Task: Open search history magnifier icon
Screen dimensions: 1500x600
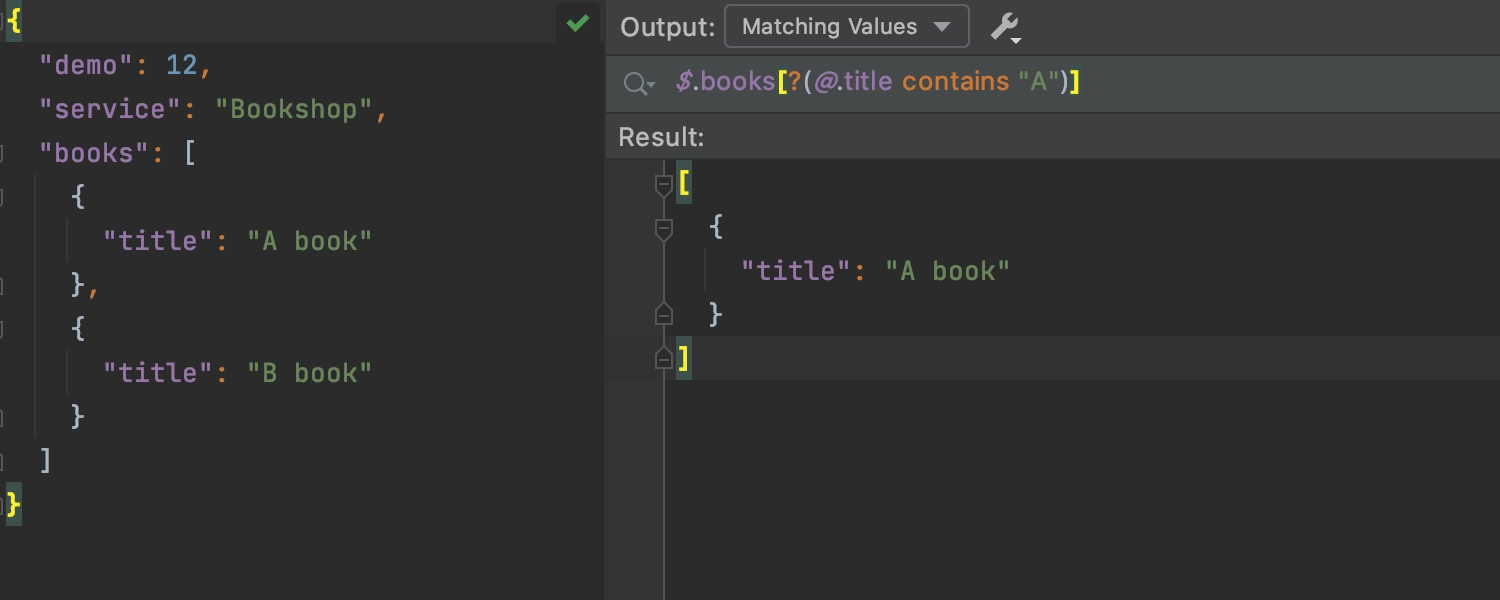Action: [638, 83]
